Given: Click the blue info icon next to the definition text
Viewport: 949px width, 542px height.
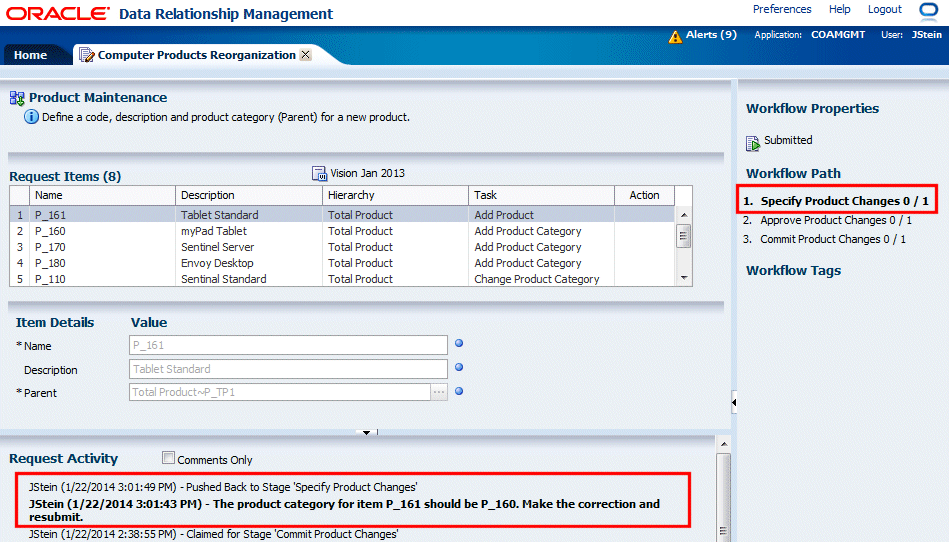Looking at the screenshot, I should [31, 117].
